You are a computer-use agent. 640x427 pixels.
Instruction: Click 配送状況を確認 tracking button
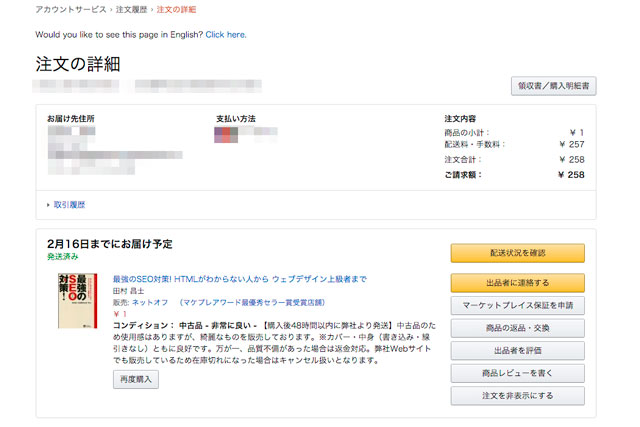tap(518, 253)
